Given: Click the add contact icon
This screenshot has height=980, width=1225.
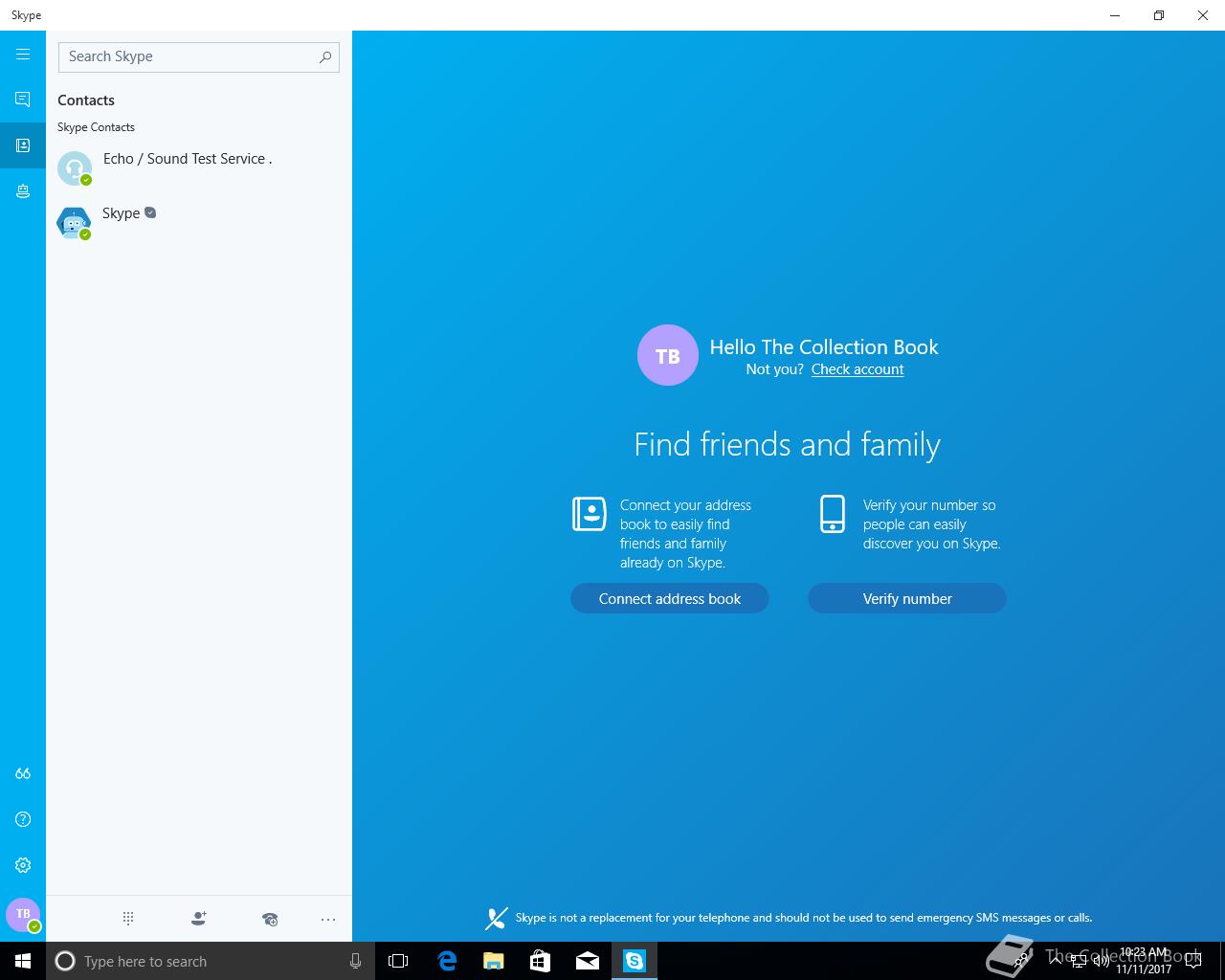Looking at the screenshot, I should pyautogui.click(x=199, y=919).
